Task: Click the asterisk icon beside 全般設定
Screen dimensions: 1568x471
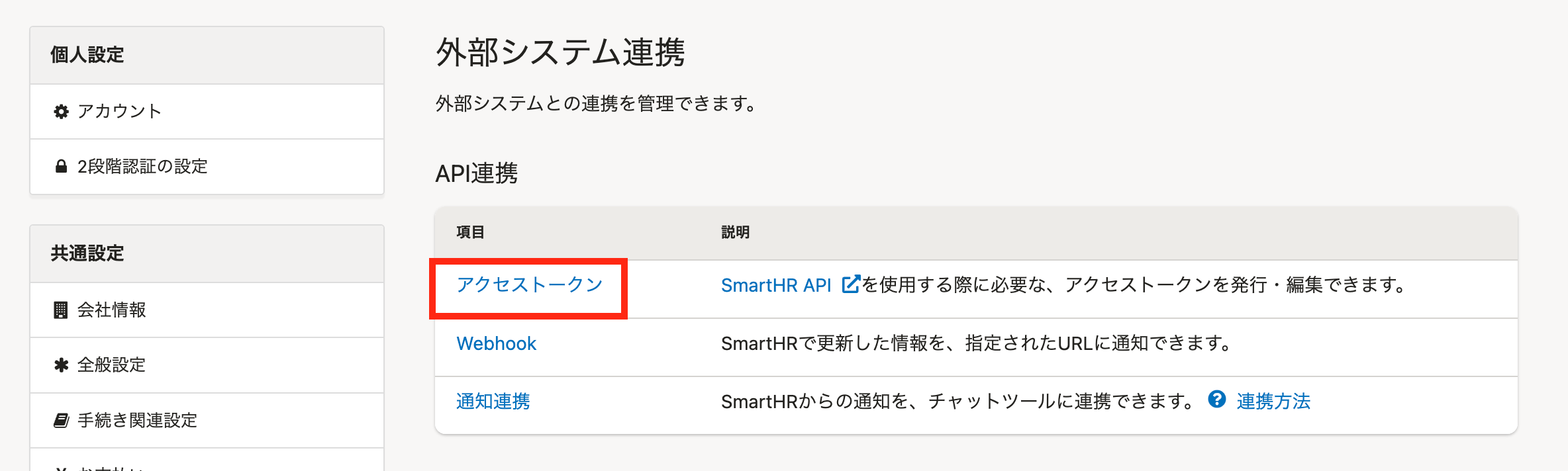Action: [x=61, y=365]
